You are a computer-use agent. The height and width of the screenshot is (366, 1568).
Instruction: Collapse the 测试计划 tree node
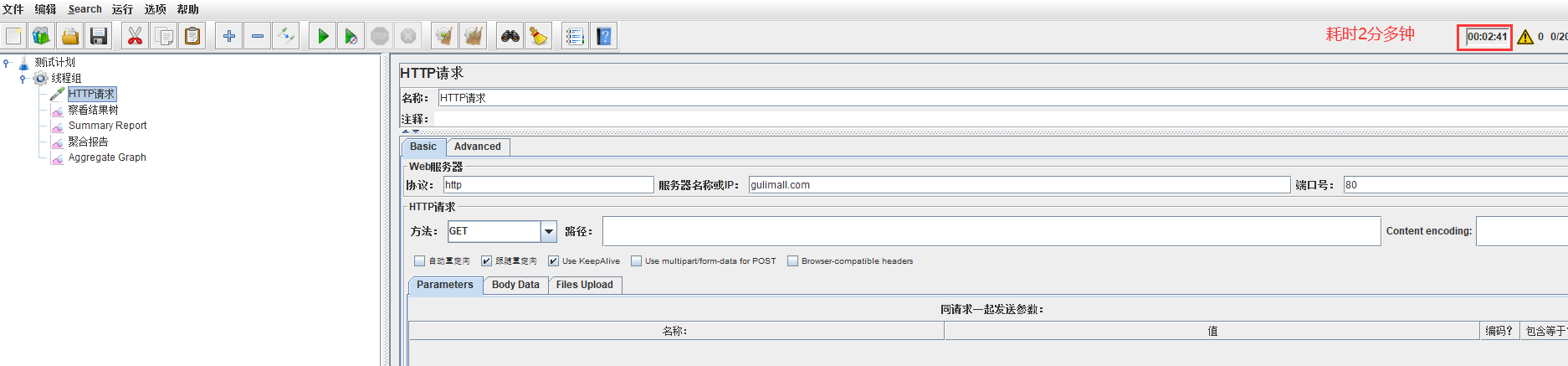coord(7,63)
